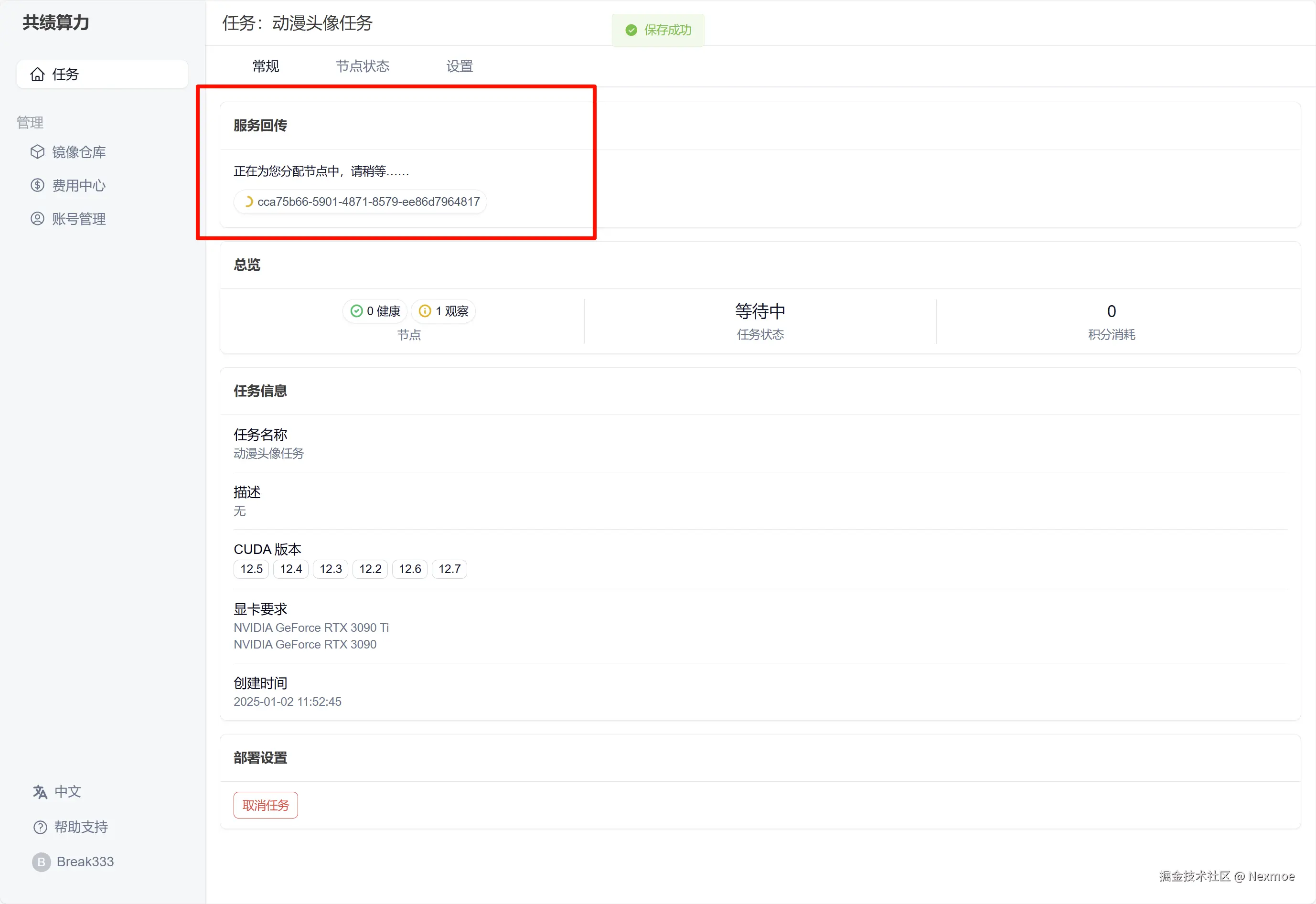The height and width of the screenshot is (904, 1316).
Task: Click the question mark icon for 帮助支持
Action: point(40,827)
